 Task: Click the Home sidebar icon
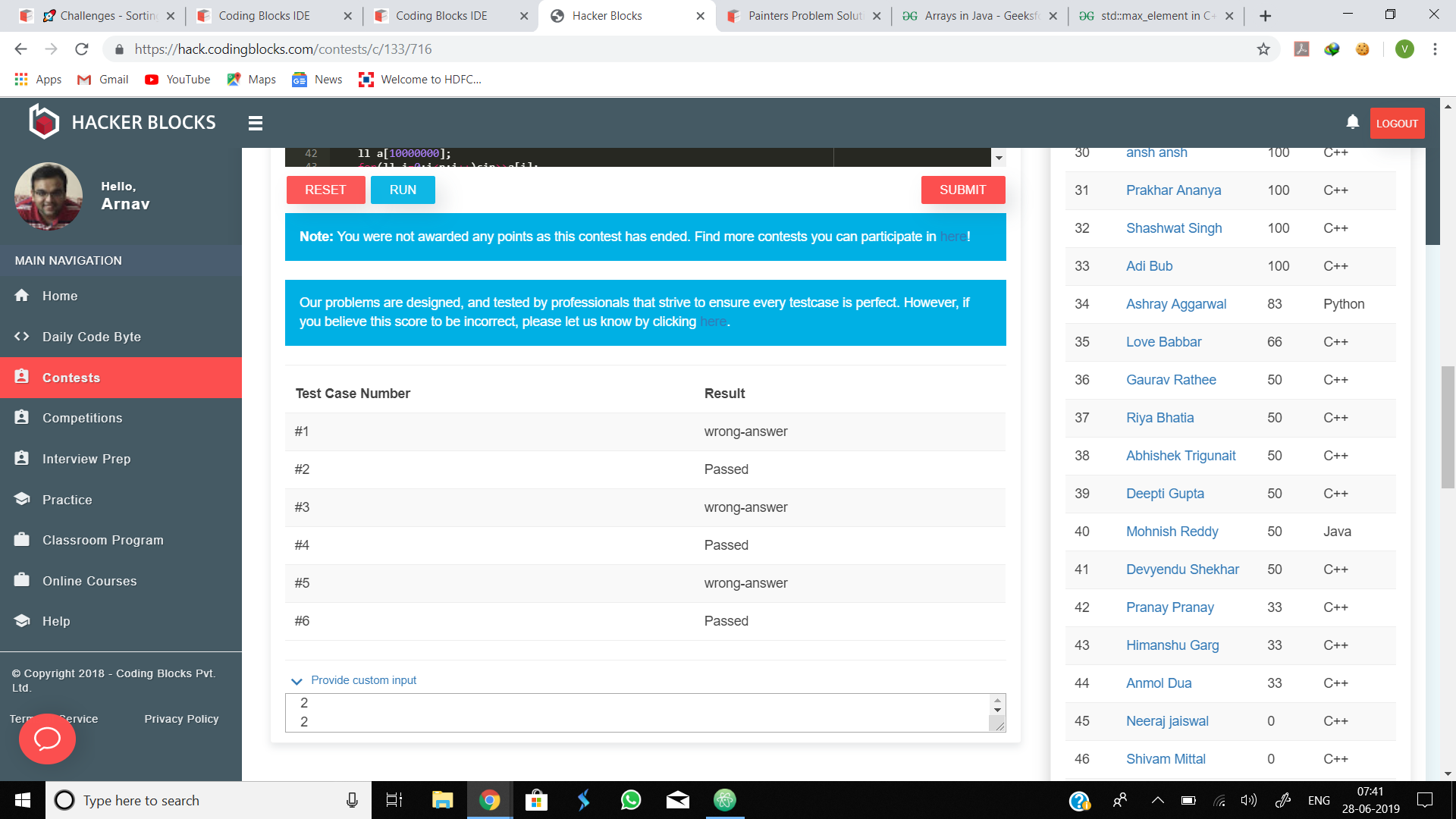(x=22, y=296)
